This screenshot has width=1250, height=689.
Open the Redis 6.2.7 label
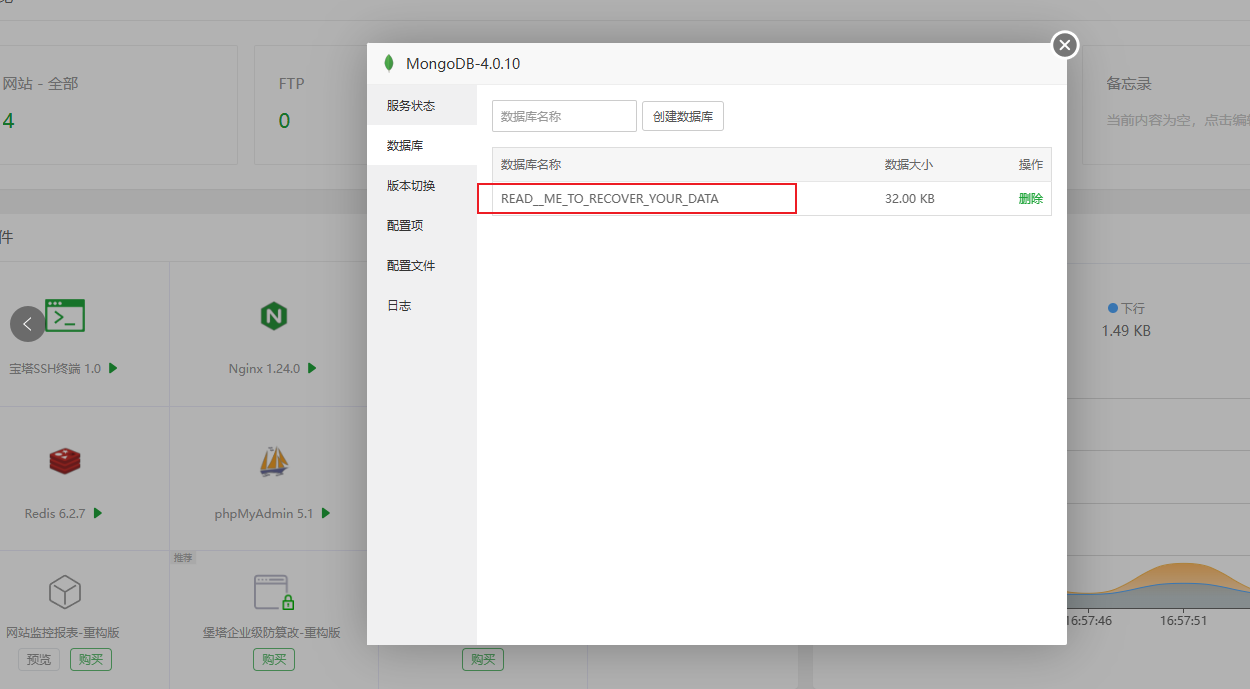pos(56,513)
